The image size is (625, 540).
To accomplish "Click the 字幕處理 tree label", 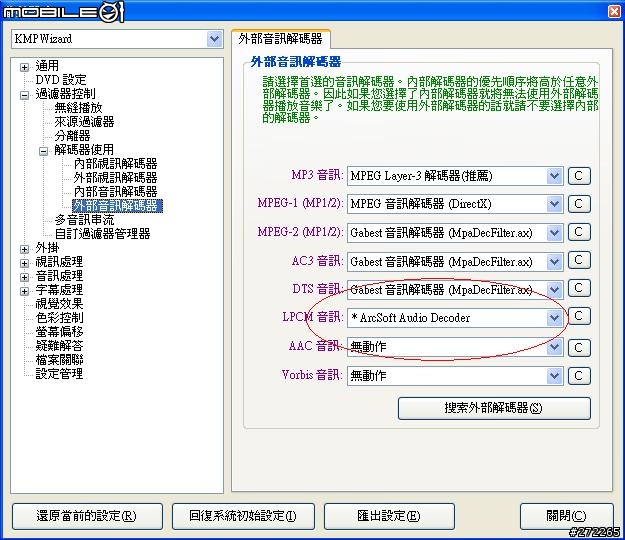I will coord(59,290).
